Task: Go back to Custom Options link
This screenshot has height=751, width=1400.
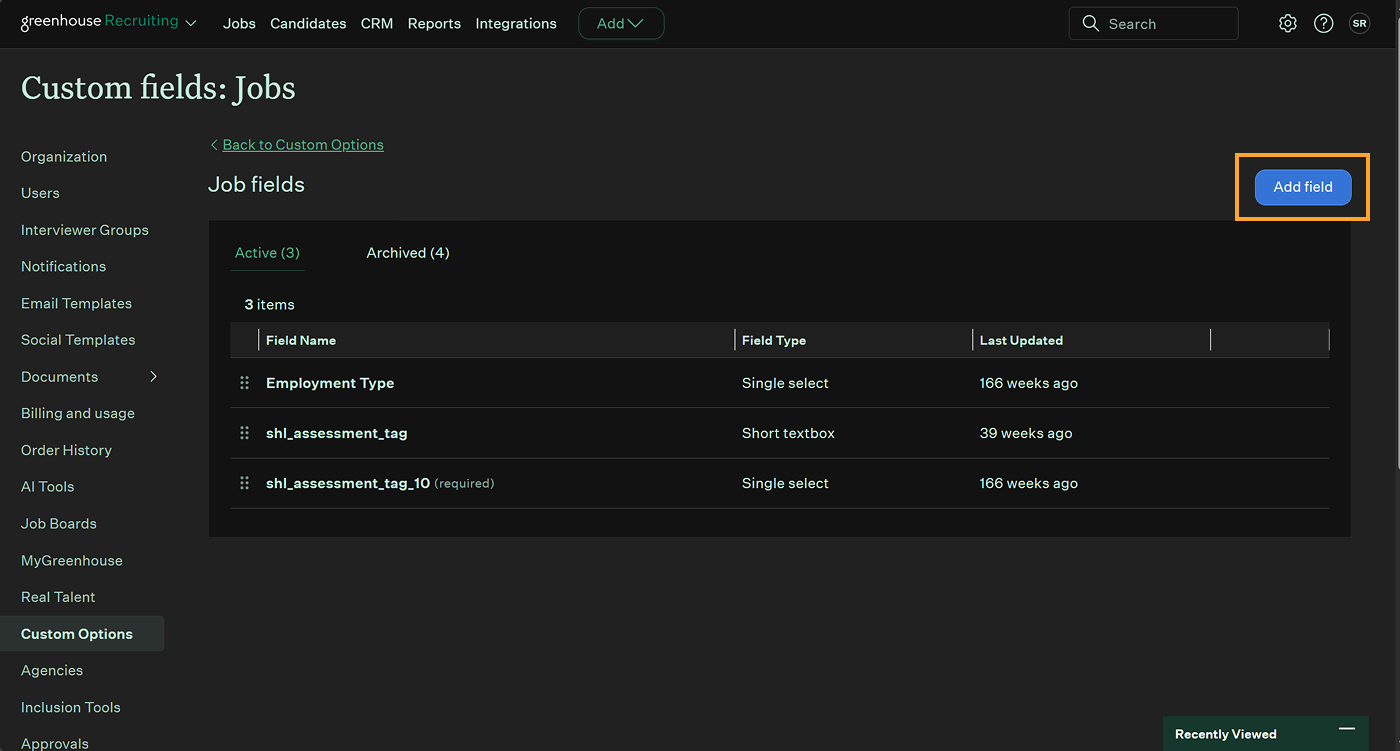Action: pyautogui.click(x=303, y=145)
